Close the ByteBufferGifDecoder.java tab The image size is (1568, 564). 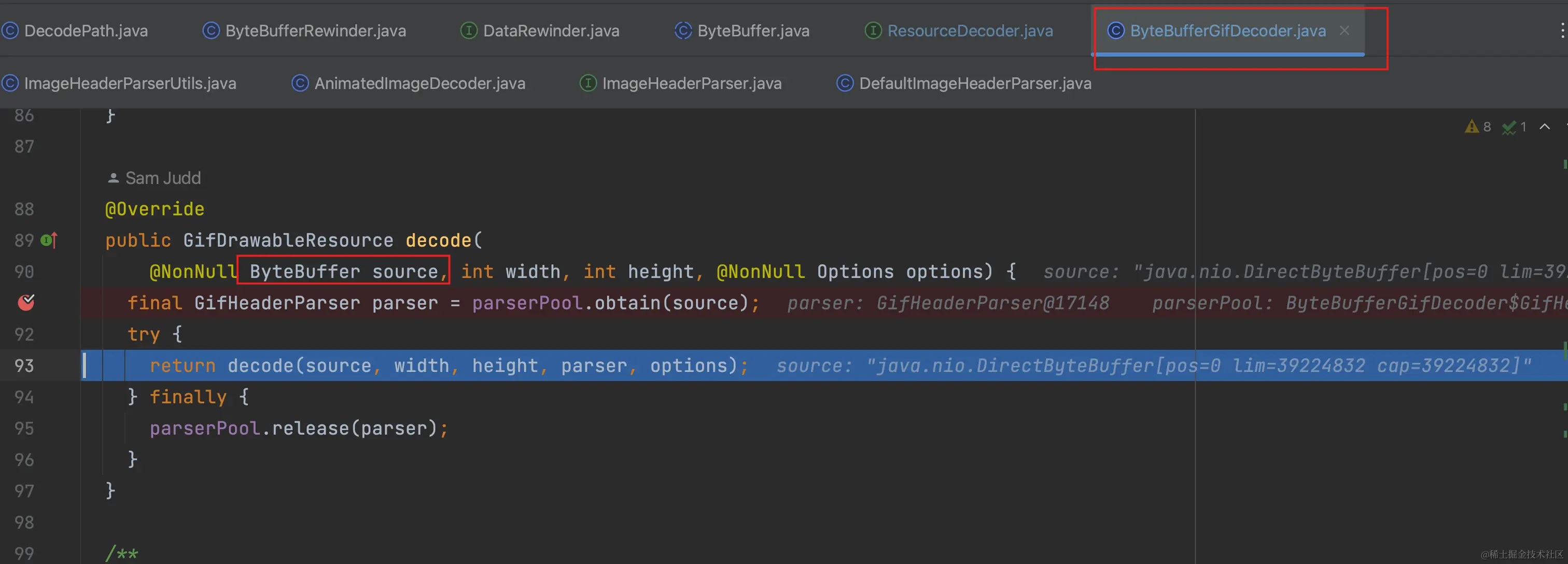tap(1345, 31)
